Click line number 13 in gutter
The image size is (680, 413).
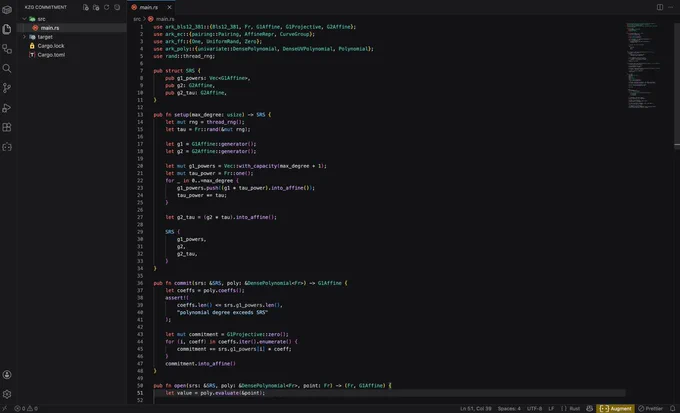click(x=140, y=115)
